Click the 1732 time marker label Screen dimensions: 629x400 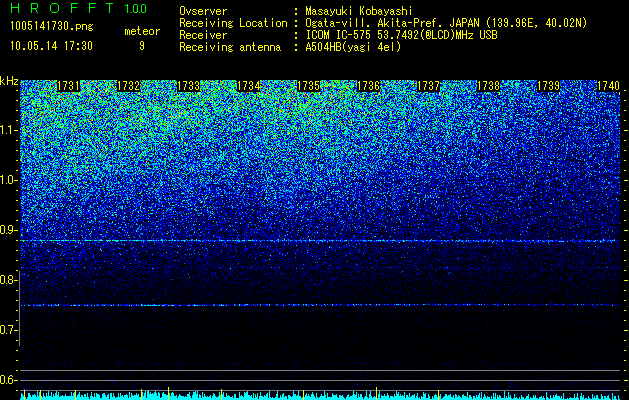click(x=128, y=86)
